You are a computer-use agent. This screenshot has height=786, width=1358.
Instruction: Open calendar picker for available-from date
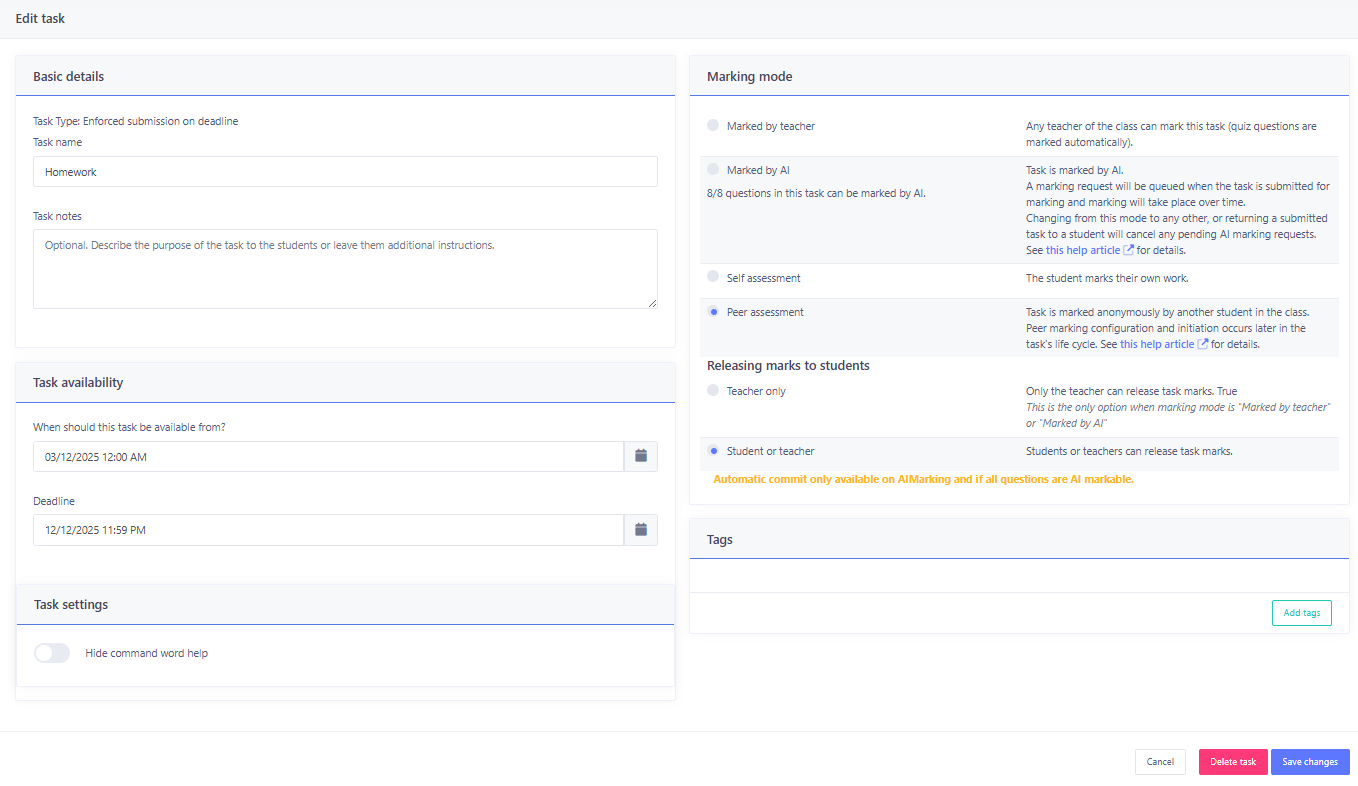point(640,456)
